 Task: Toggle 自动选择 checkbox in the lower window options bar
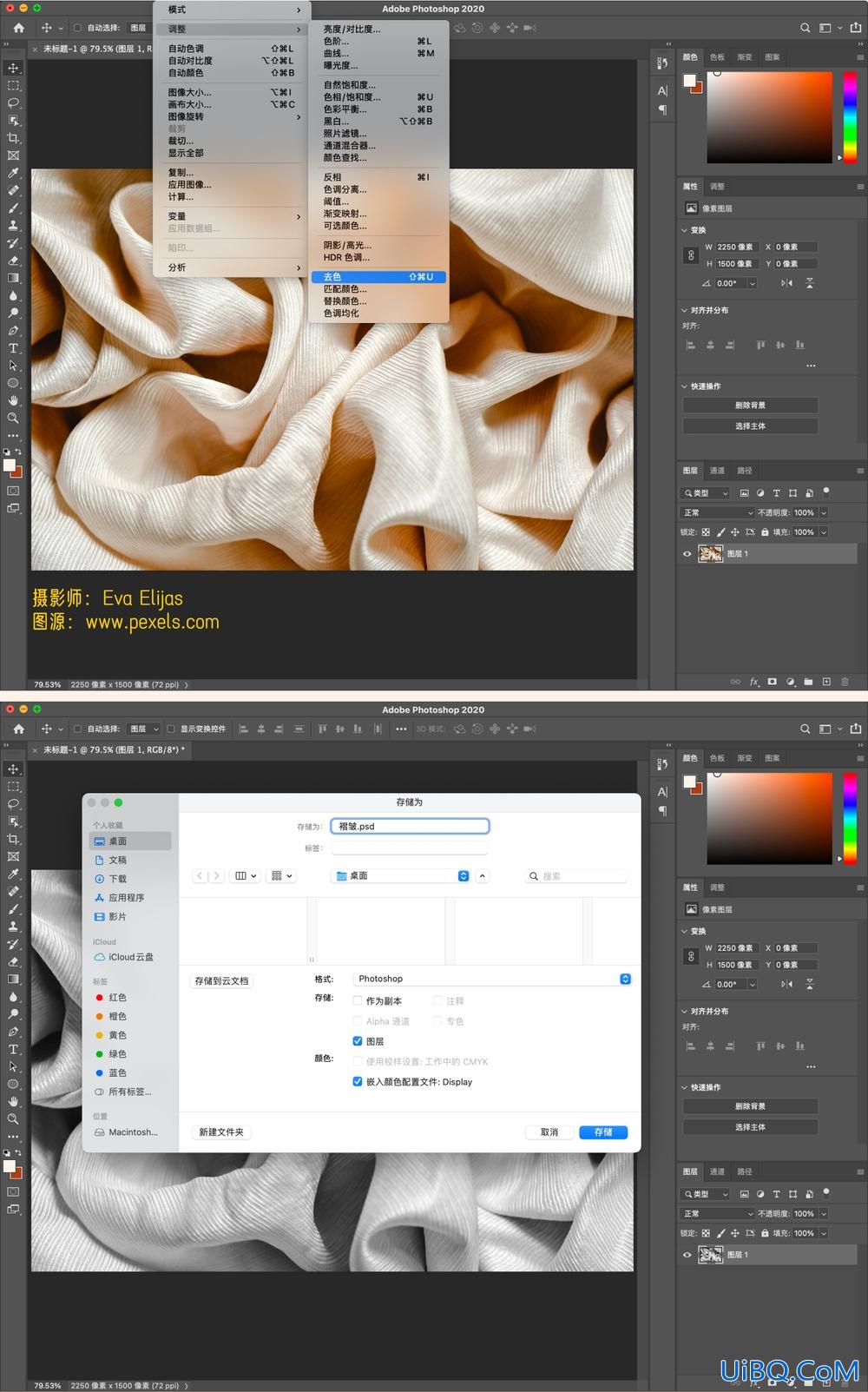[77, 729]
